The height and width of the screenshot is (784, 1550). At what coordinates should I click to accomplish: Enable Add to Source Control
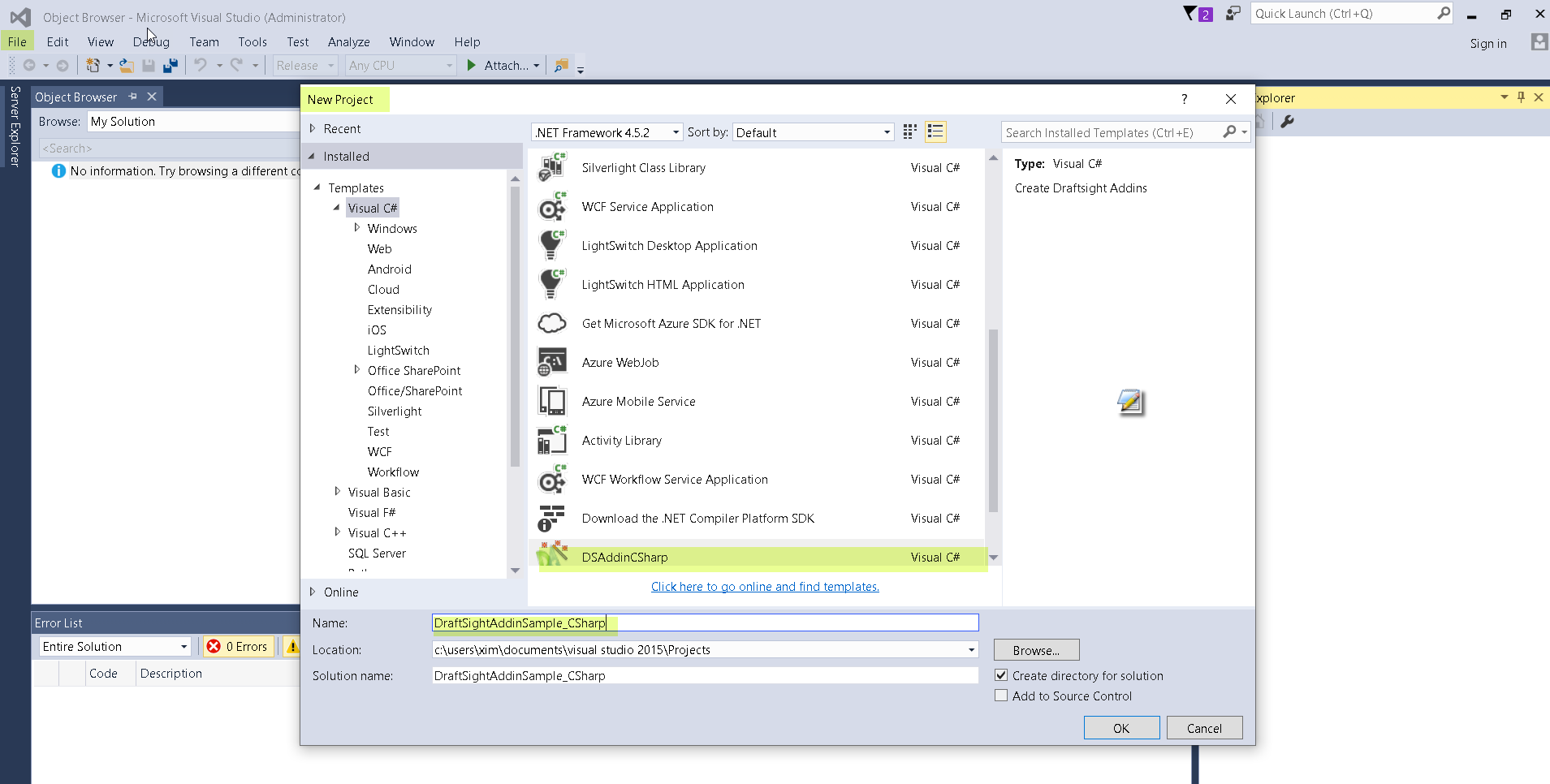click(x=1002, y=696)
